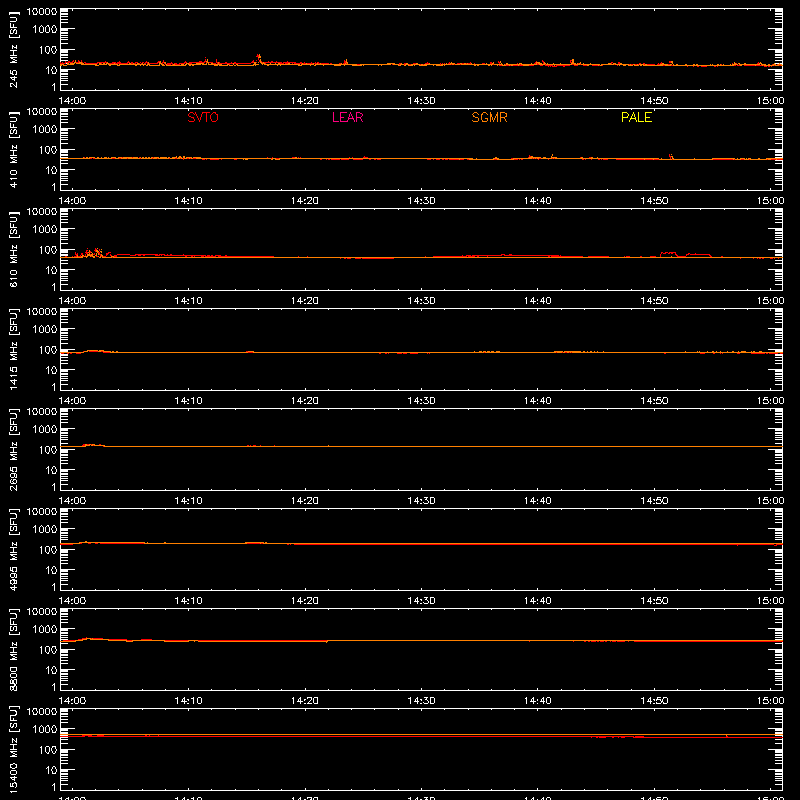Click the 10000 tick on 4995 MHz axis
The image size is (800, 800).
42,512
